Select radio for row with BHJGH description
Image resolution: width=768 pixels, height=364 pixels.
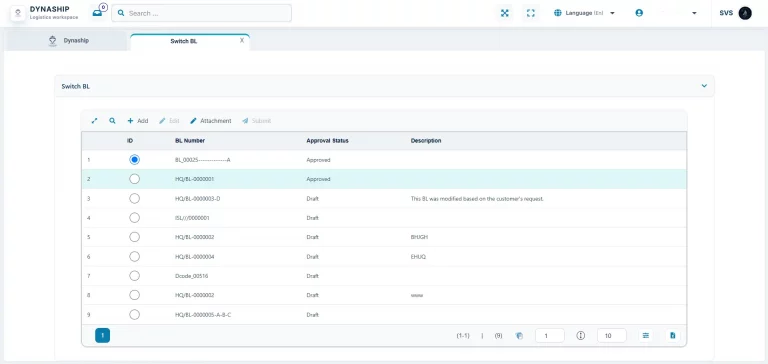[x=134, y=237]
